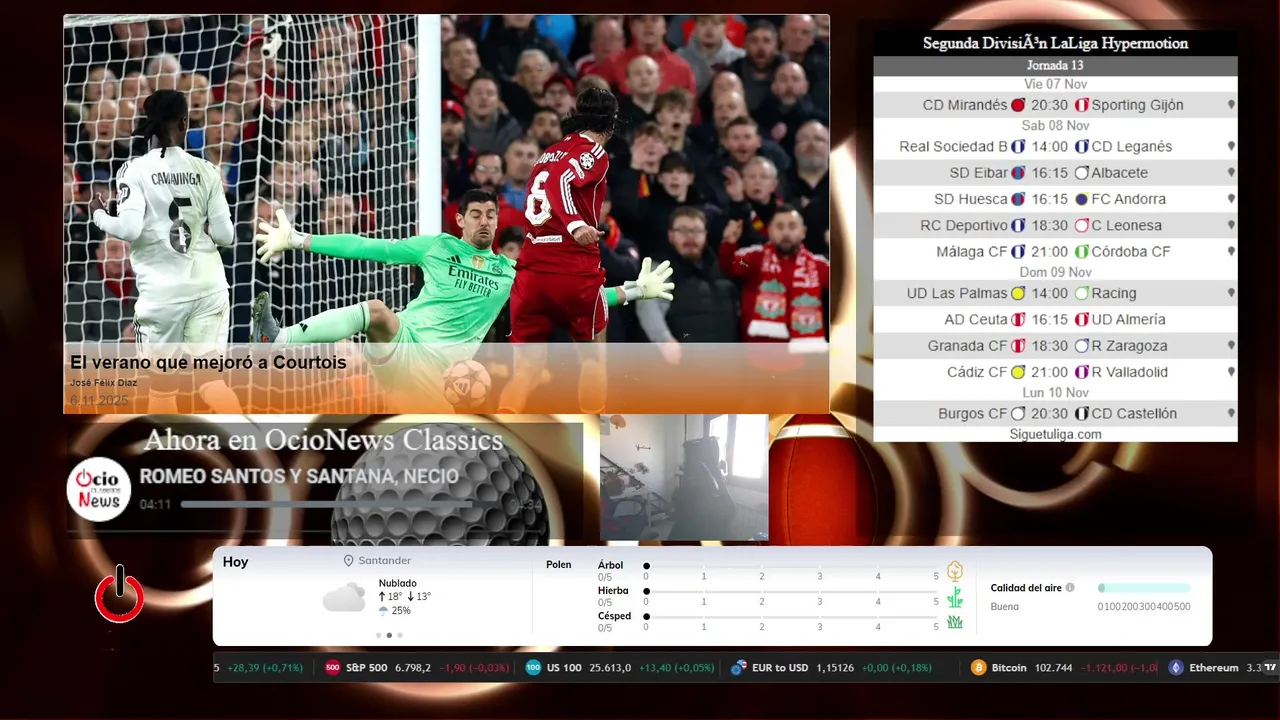Select third weather carousel dot

[400, 635]
